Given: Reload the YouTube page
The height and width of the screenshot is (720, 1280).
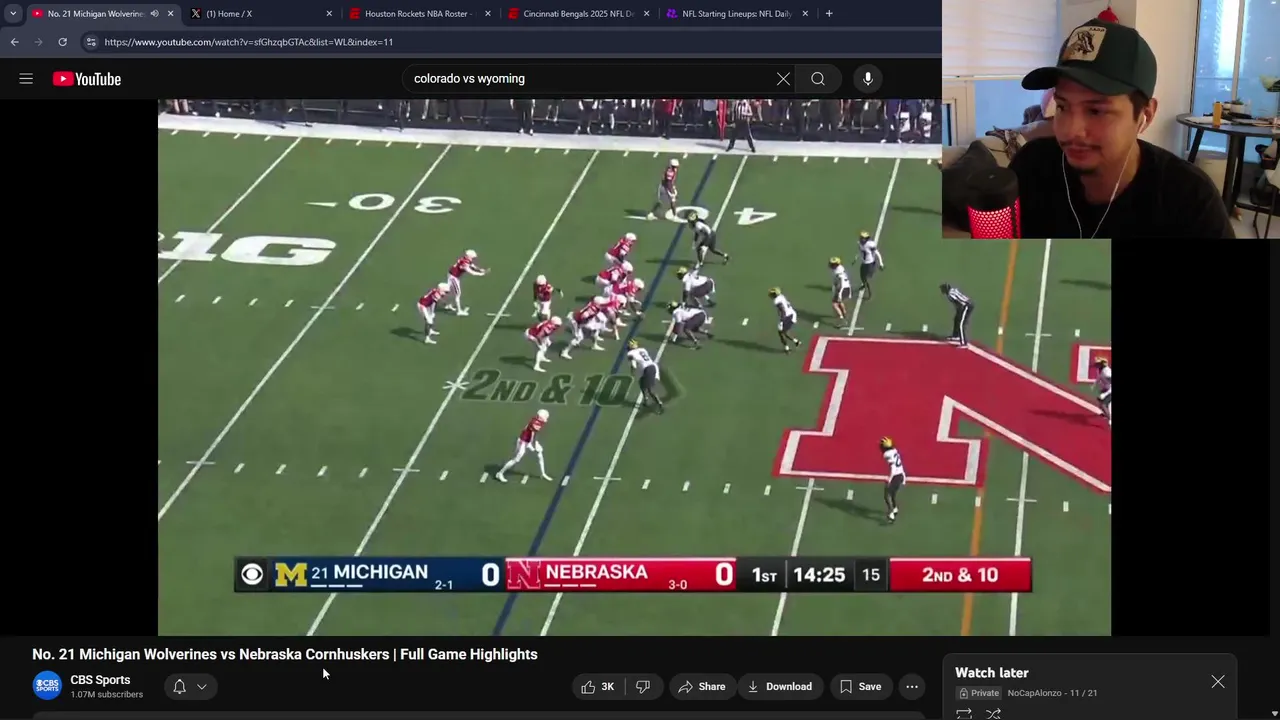Looking at the screenshot, I should (62, 42).
